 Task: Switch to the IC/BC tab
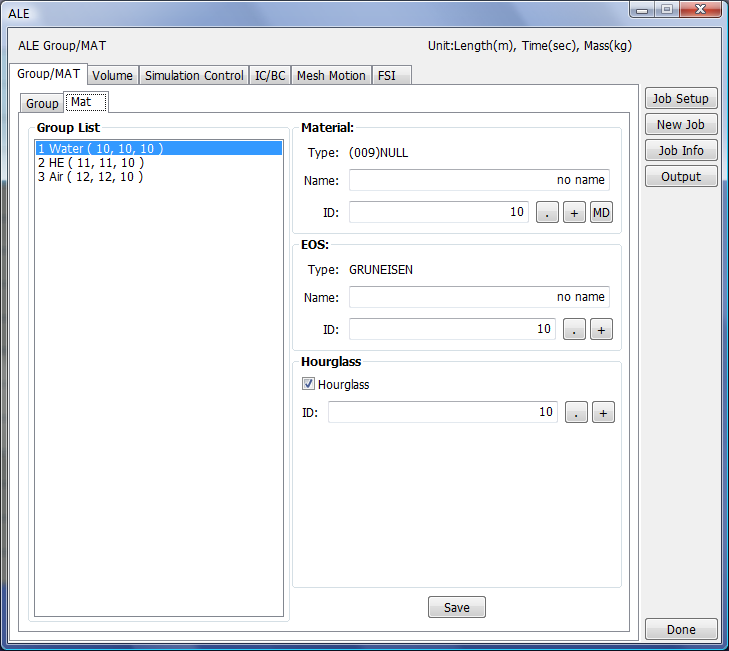(270, 75)
